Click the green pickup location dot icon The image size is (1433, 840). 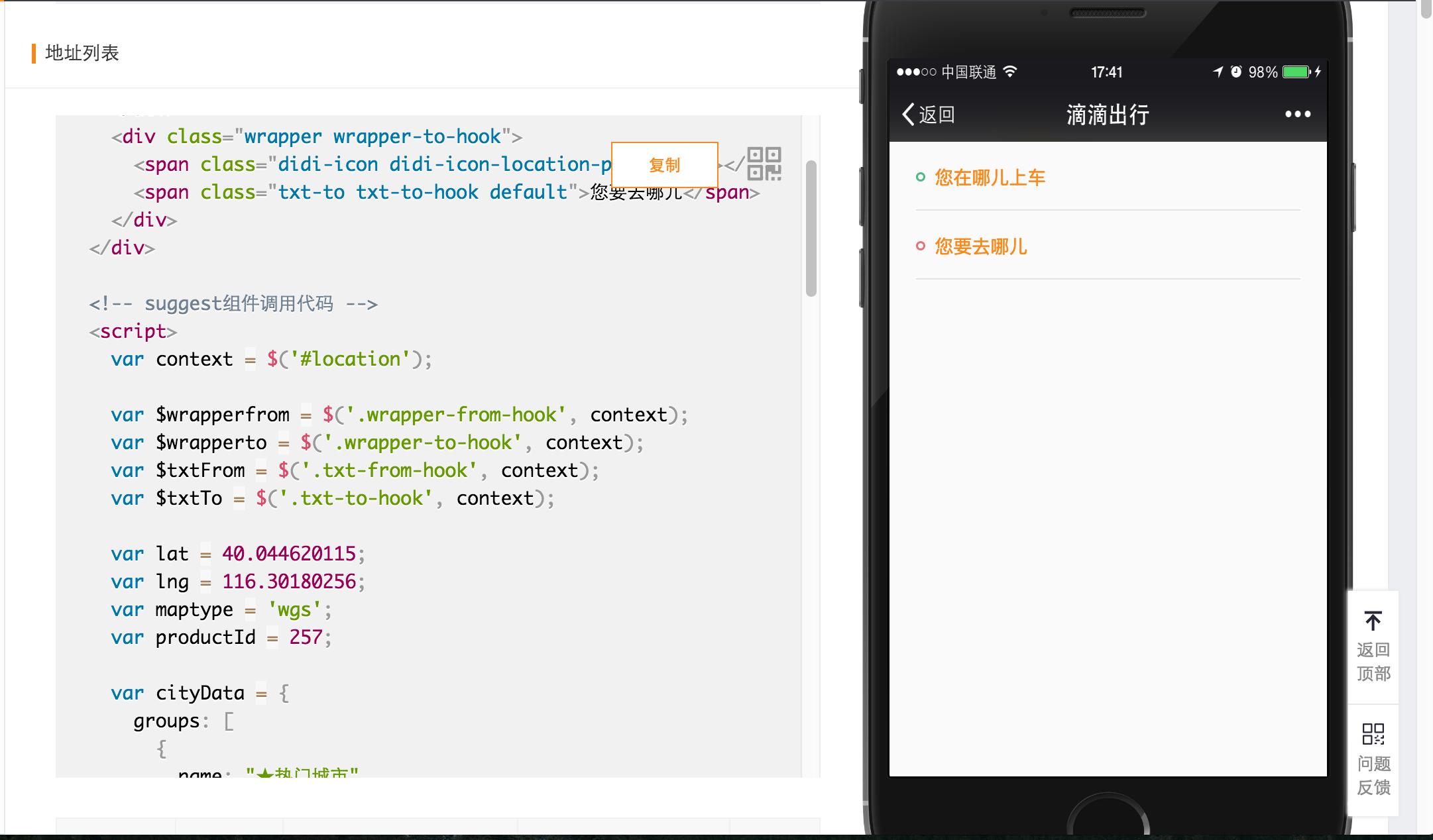click(920, 177)
